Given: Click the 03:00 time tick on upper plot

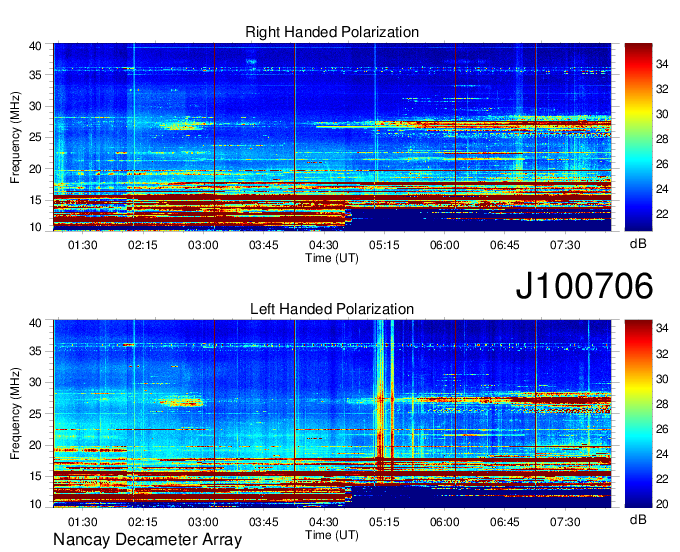Looking at the screenshot, I should (203, 245).
